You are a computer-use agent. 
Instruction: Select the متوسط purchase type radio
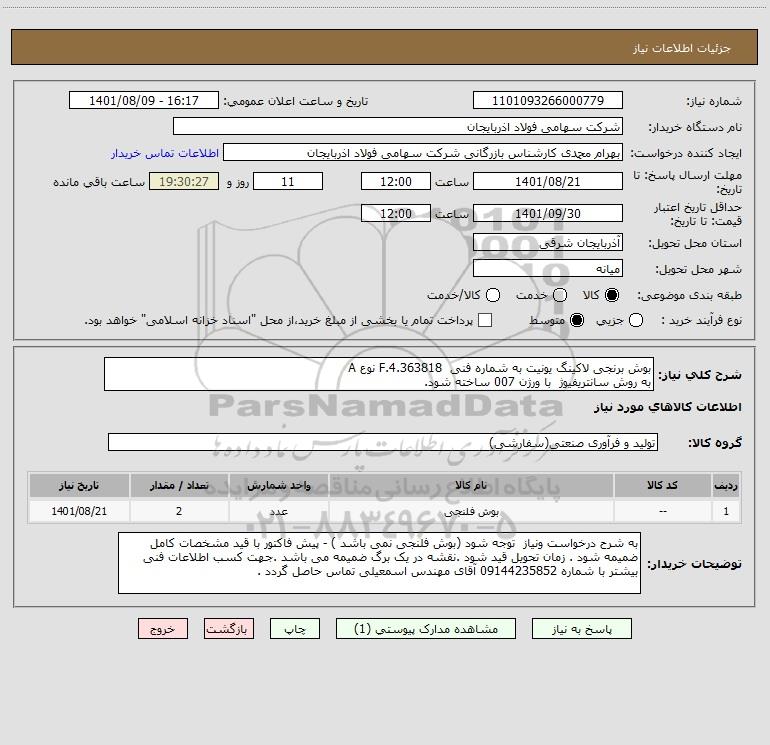click(577, 320)
